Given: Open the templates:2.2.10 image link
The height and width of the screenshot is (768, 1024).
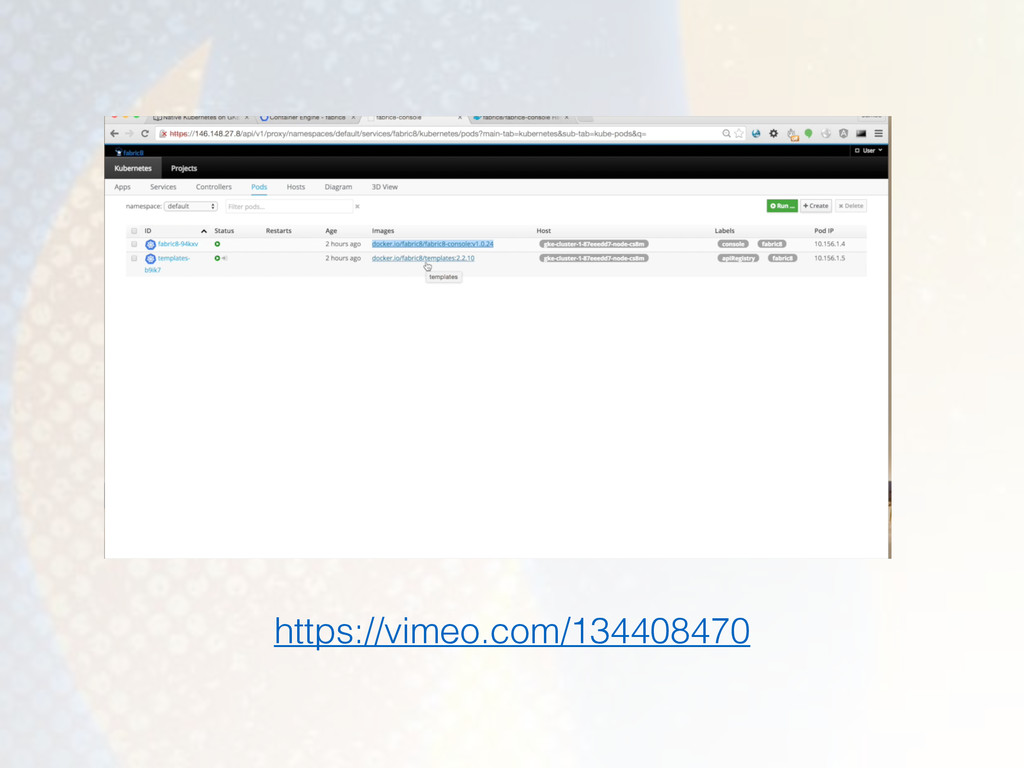Looking at the screenshot, I should (x=423, y=259).
